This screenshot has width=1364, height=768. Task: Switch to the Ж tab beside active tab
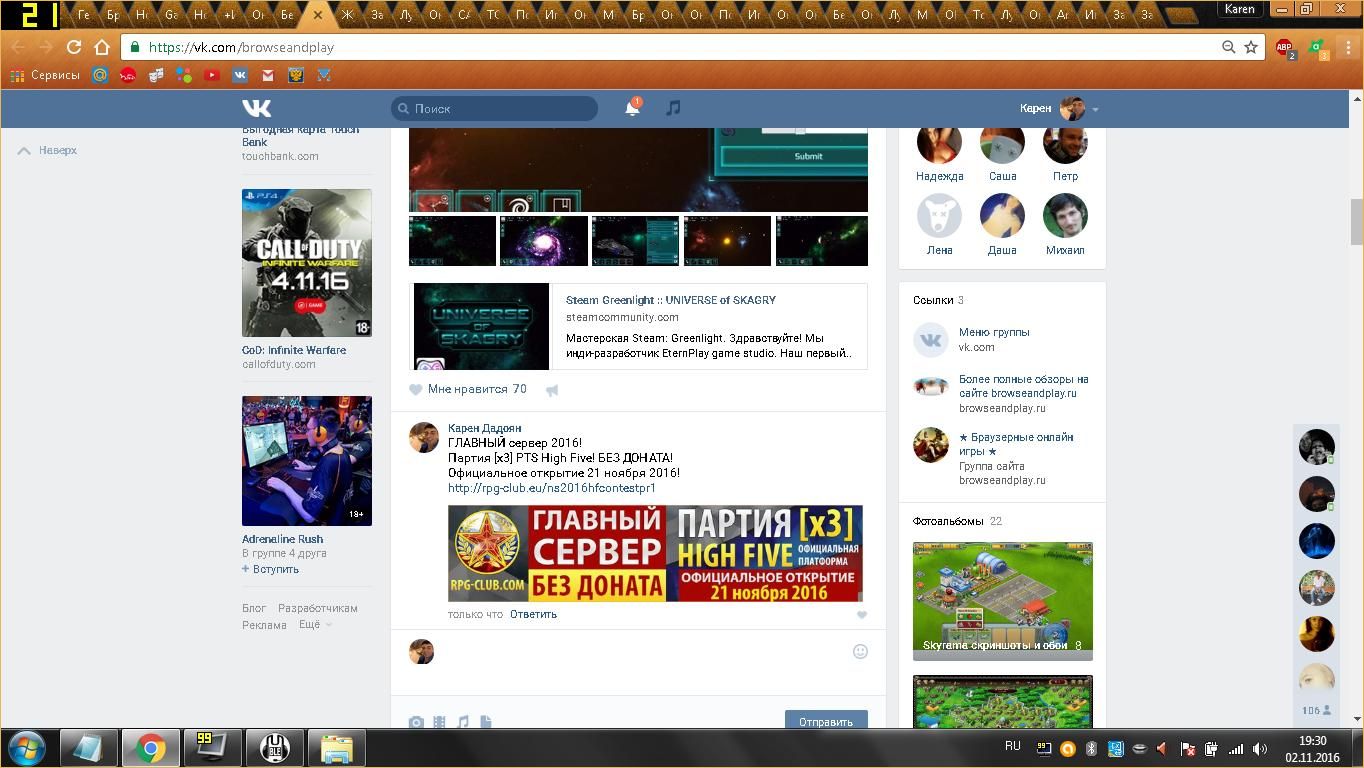347,15
